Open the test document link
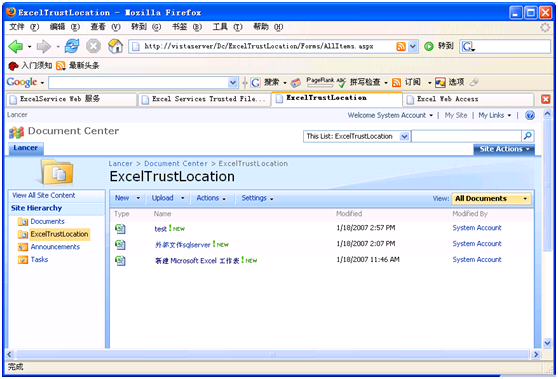Viewport: 558px width, 379px height. (160, 229)
